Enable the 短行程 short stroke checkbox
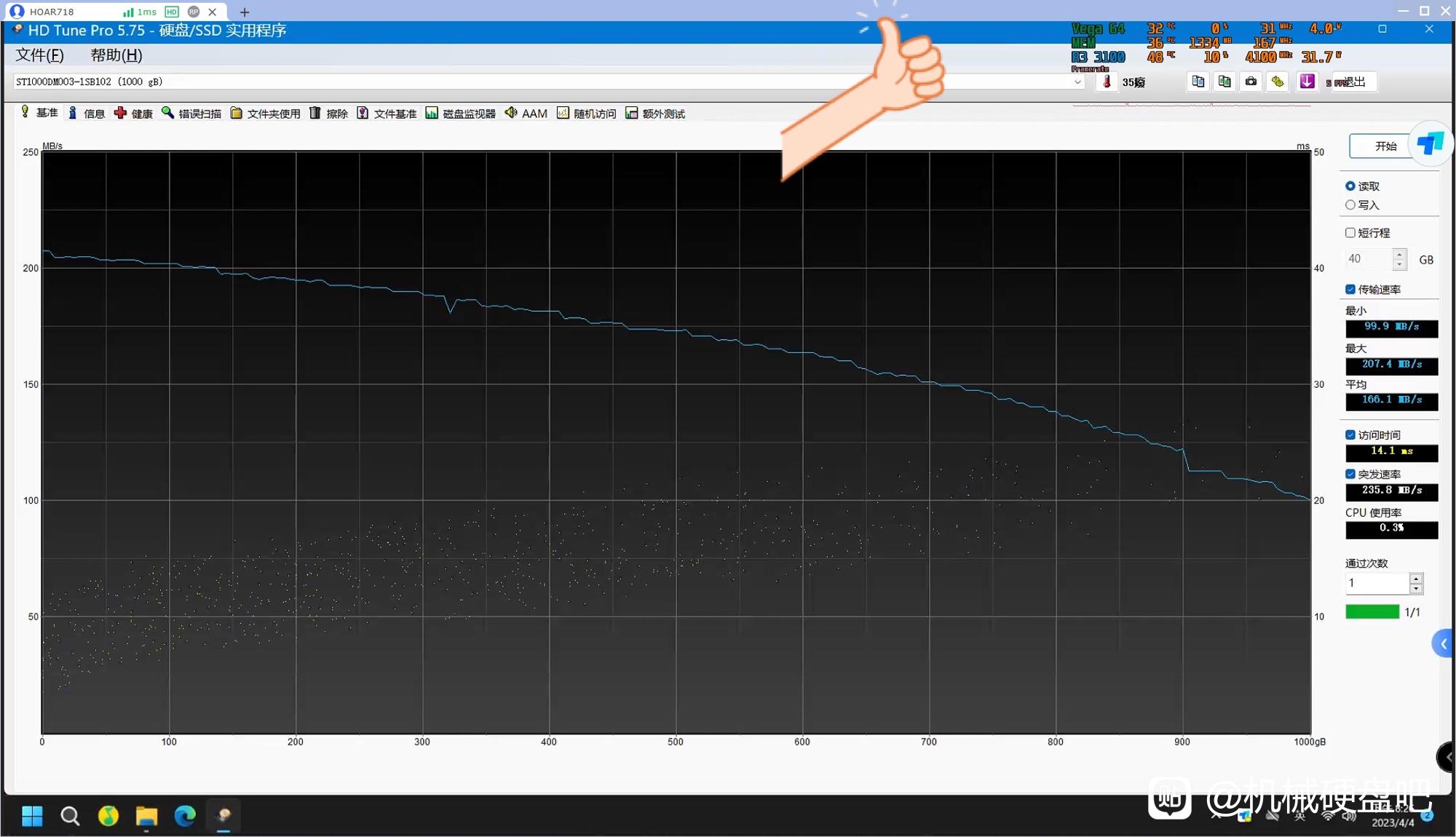 [x=1350, y=233]
